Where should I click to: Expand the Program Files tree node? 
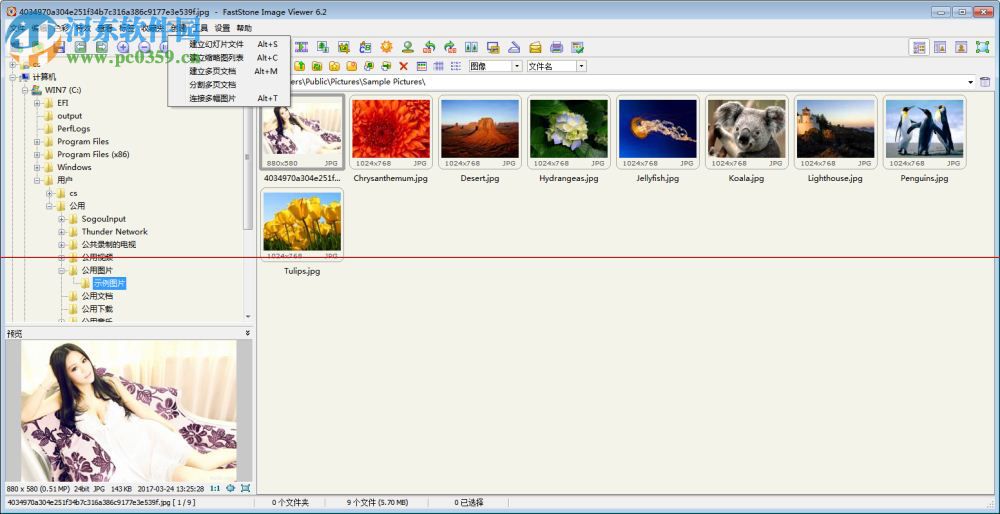click(x=38, y=142)
